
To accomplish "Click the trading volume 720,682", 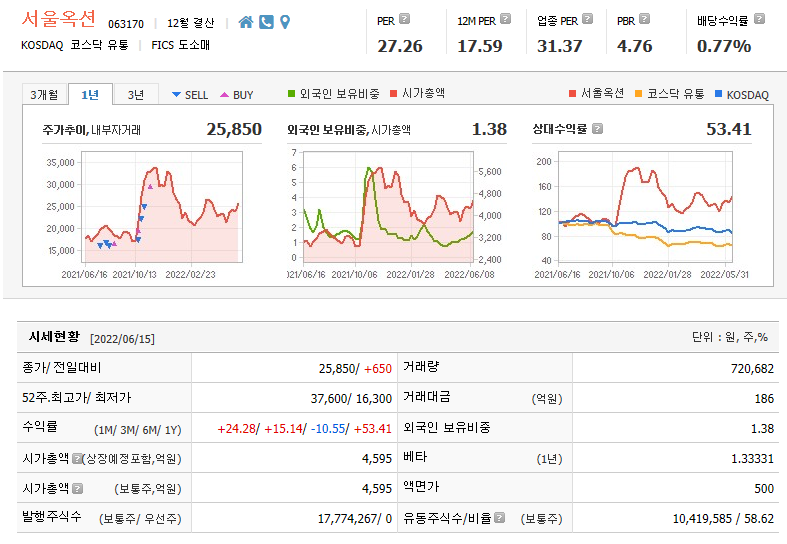I will click(752, 368).
